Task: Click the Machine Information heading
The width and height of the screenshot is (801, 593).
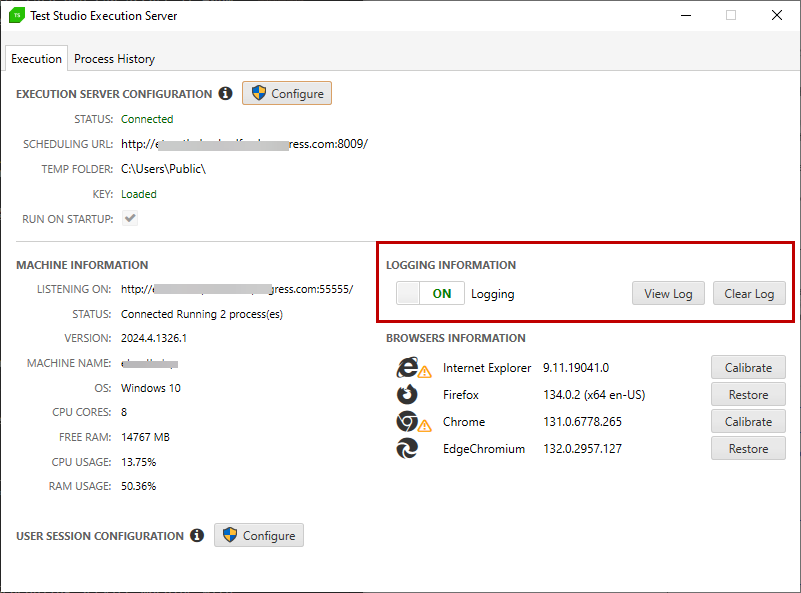Action: 82,265
